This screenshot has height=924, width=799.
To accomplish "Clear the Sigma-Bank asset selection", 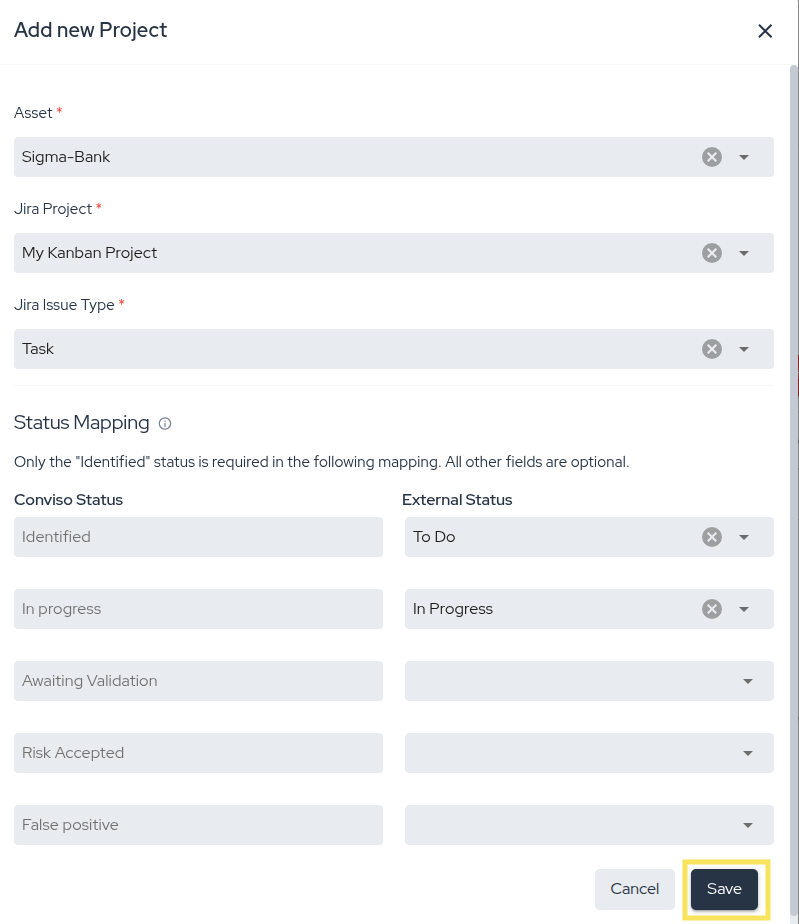I will 711,157.
